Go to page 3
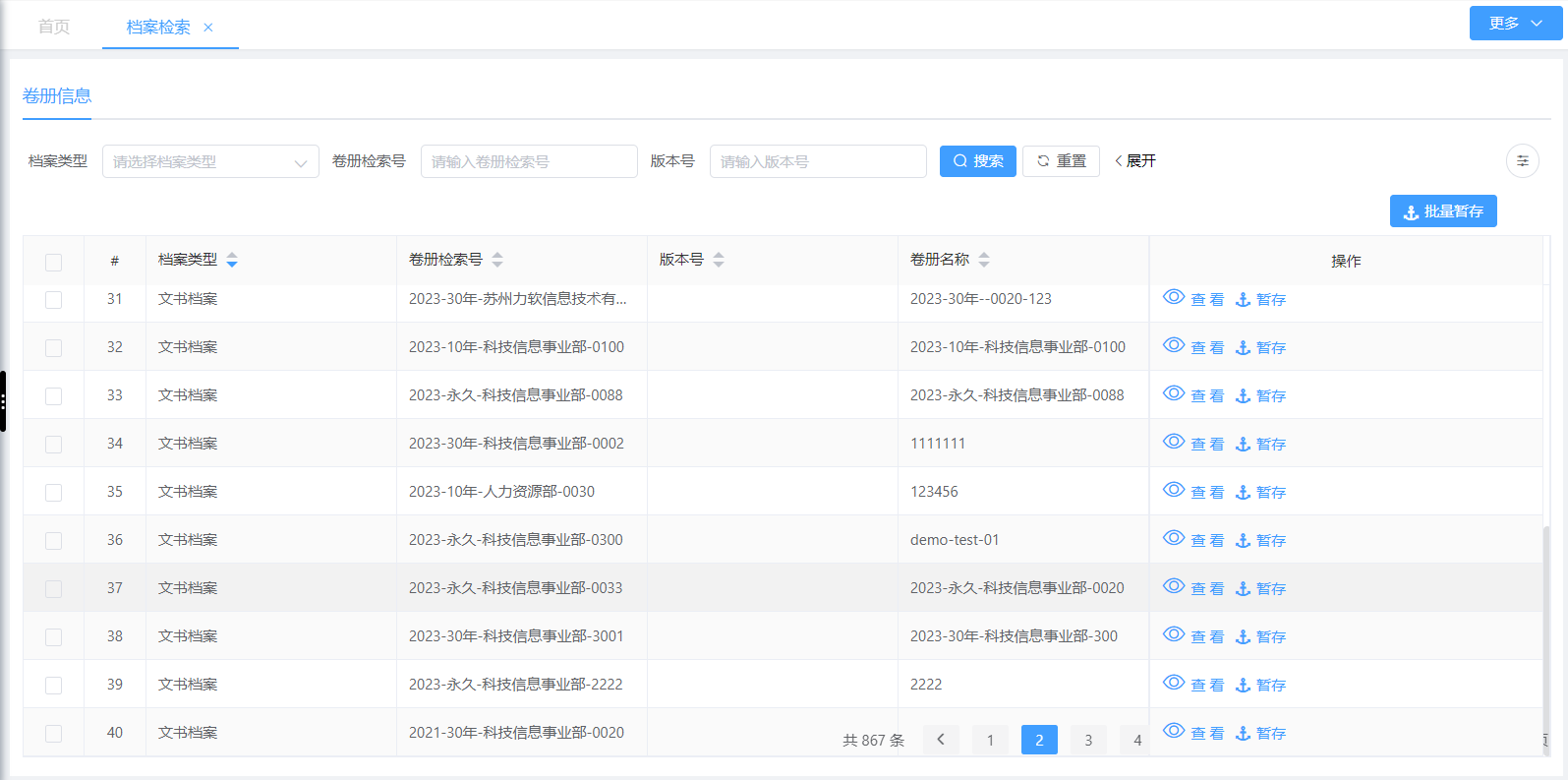Image resolution: width=1568 pixels, height=780 pixels. 1088,740
